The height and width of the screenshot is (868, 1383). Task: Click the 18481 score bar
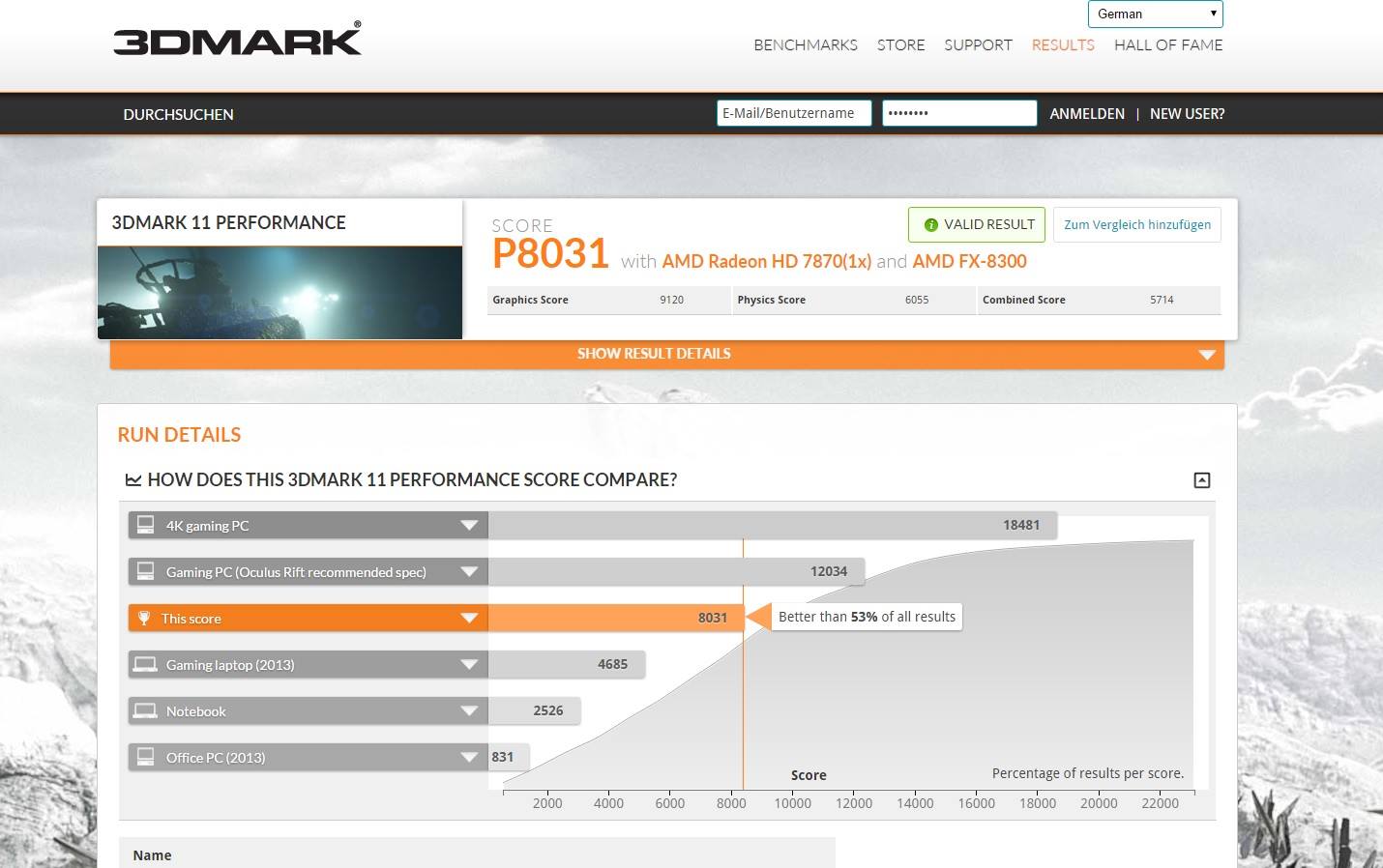[773, 525]
